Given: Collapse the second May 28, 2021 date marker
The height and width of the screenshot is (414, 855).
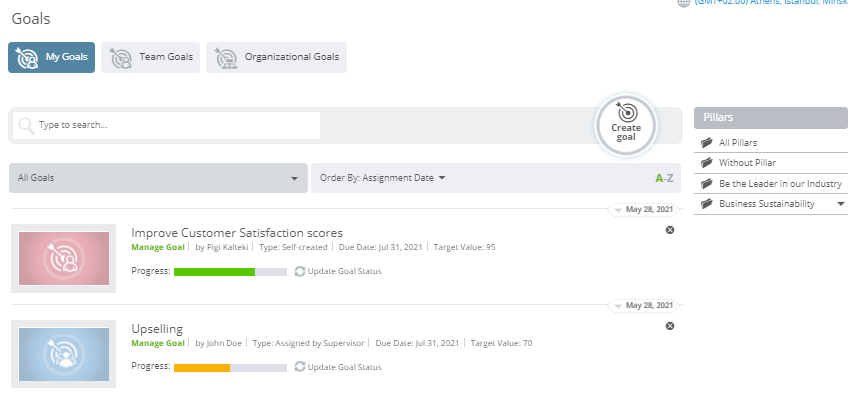Looking at the screenshot, I should click(x=618, y=305).
